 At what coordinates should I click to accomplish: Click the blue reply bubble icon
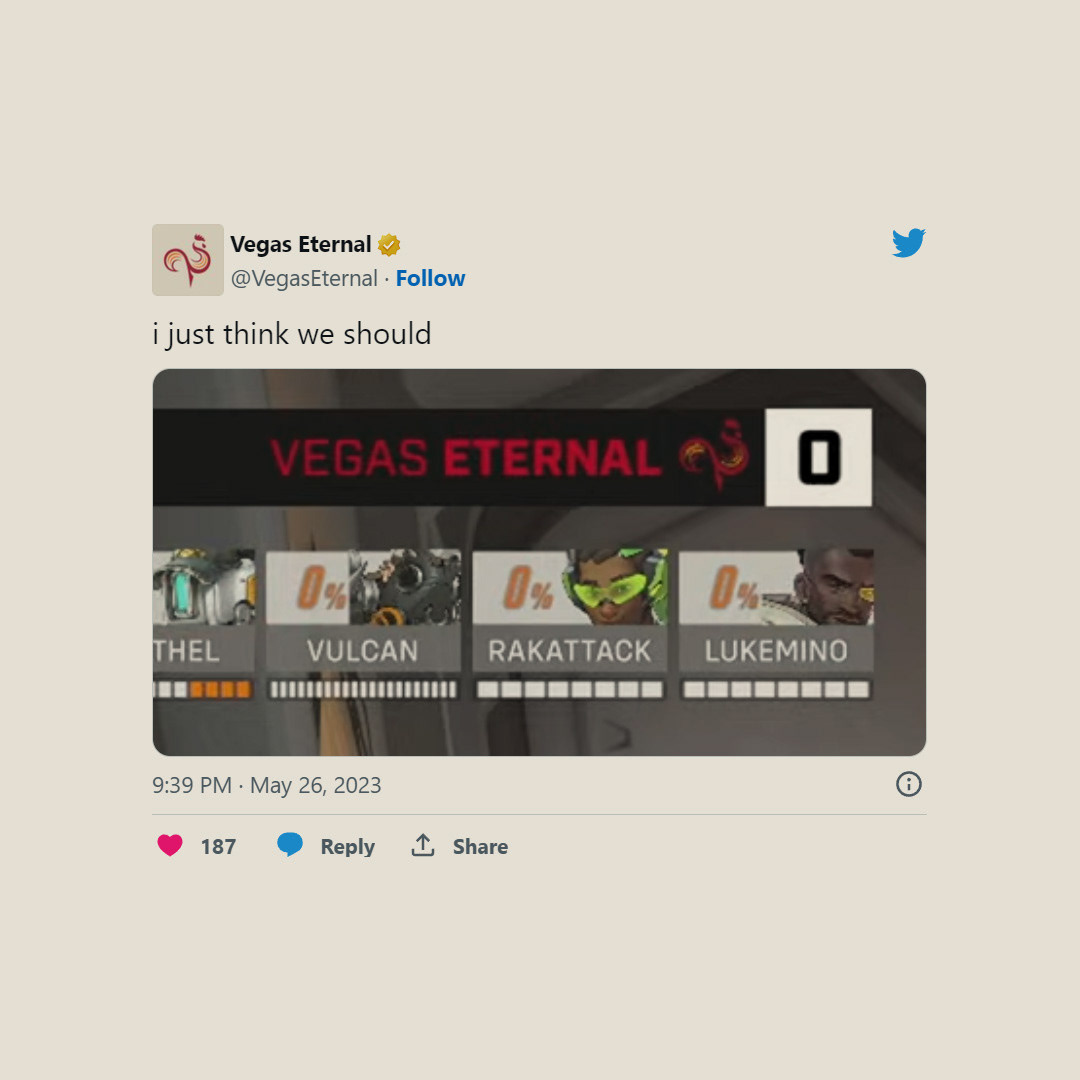[290, 844]
